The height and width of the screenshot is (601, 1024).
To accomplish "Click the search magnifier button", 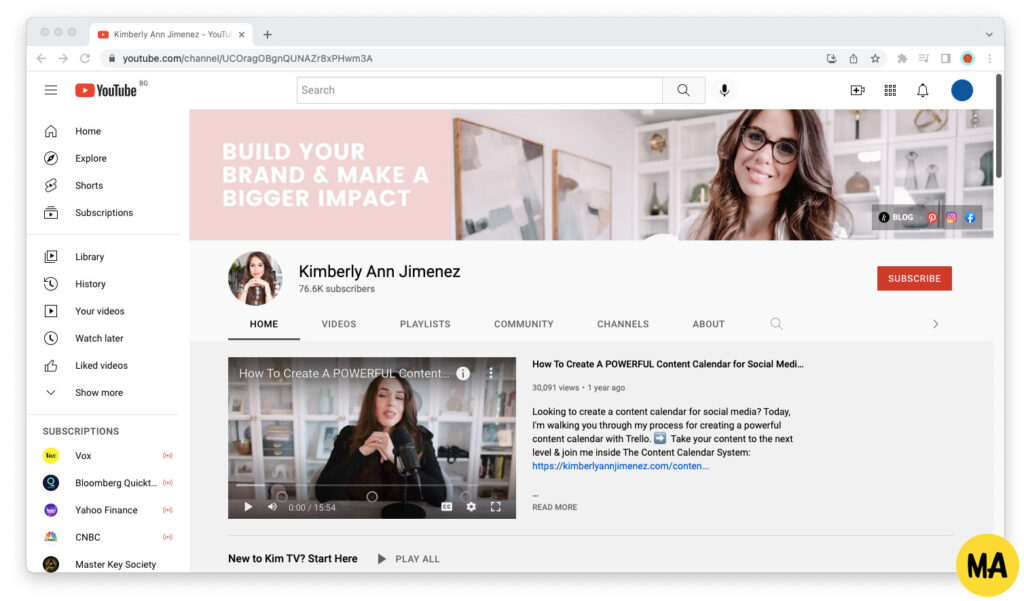I will click(683, 90).
